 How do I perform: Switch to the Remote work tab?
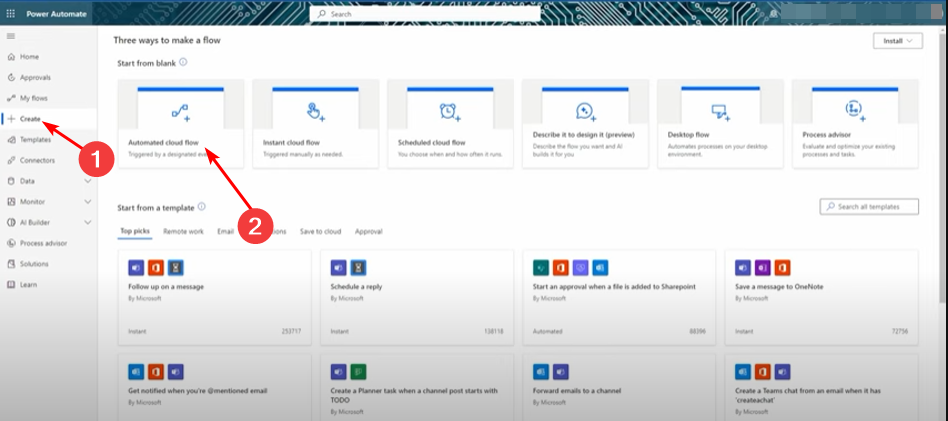coord(183,232)
